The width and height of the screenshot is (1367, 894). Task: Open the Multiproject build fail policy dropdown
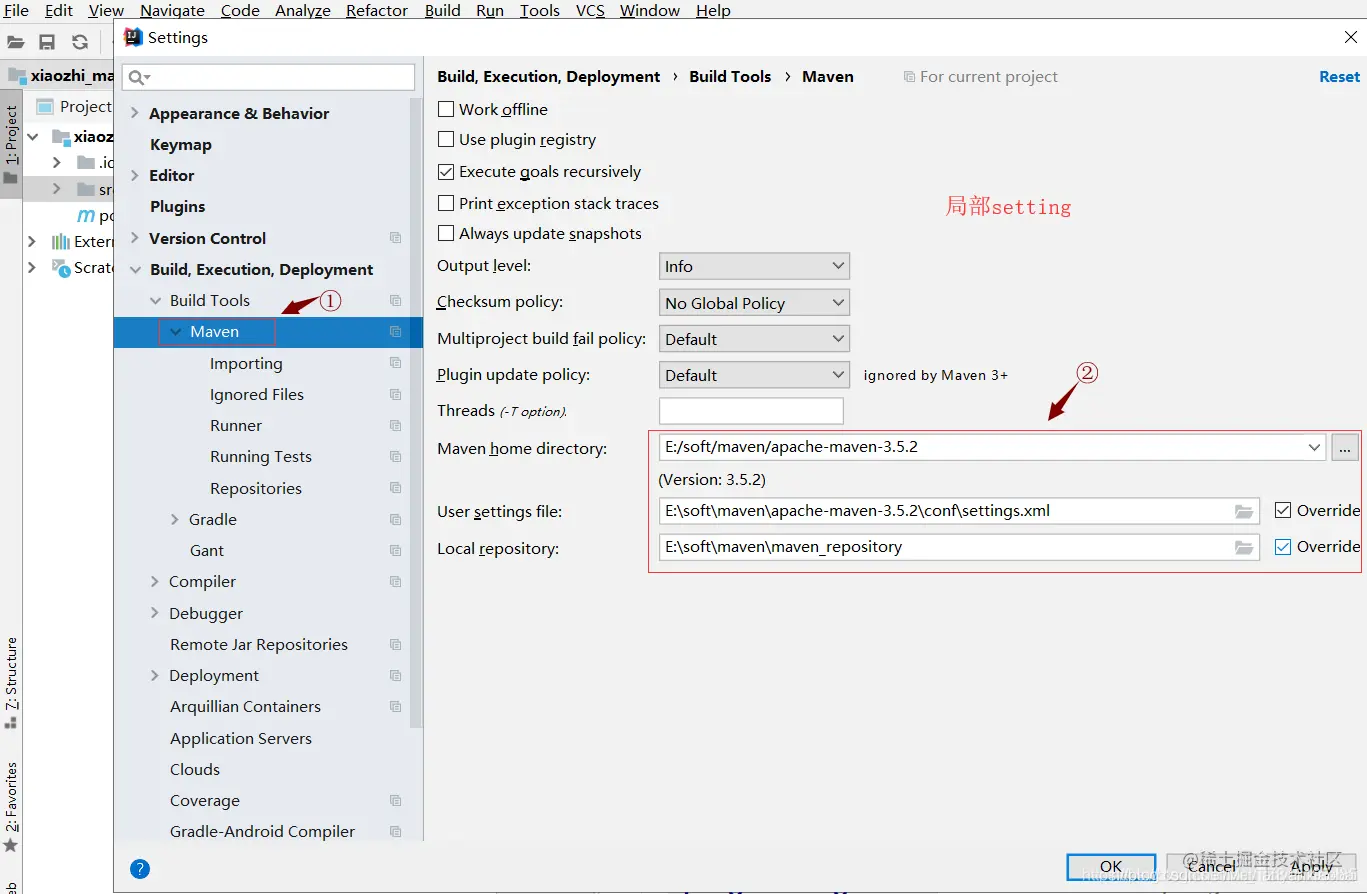pos(754,339)
